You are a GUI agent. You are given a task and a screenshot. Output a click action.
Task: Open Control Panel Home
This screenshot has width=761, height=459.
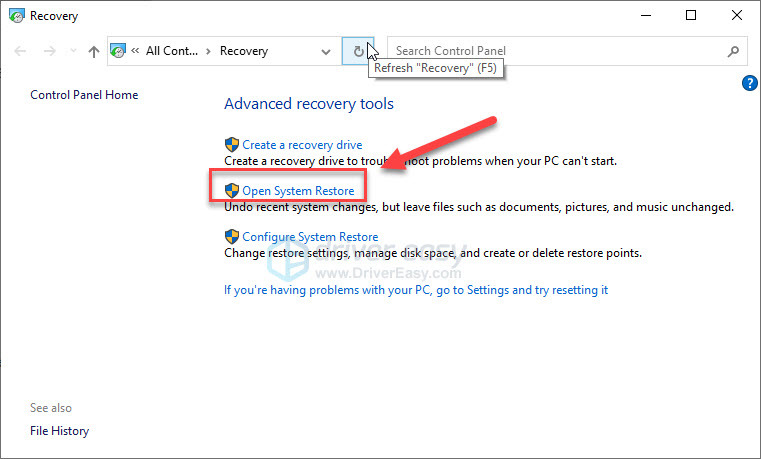[x=84, y=95]
